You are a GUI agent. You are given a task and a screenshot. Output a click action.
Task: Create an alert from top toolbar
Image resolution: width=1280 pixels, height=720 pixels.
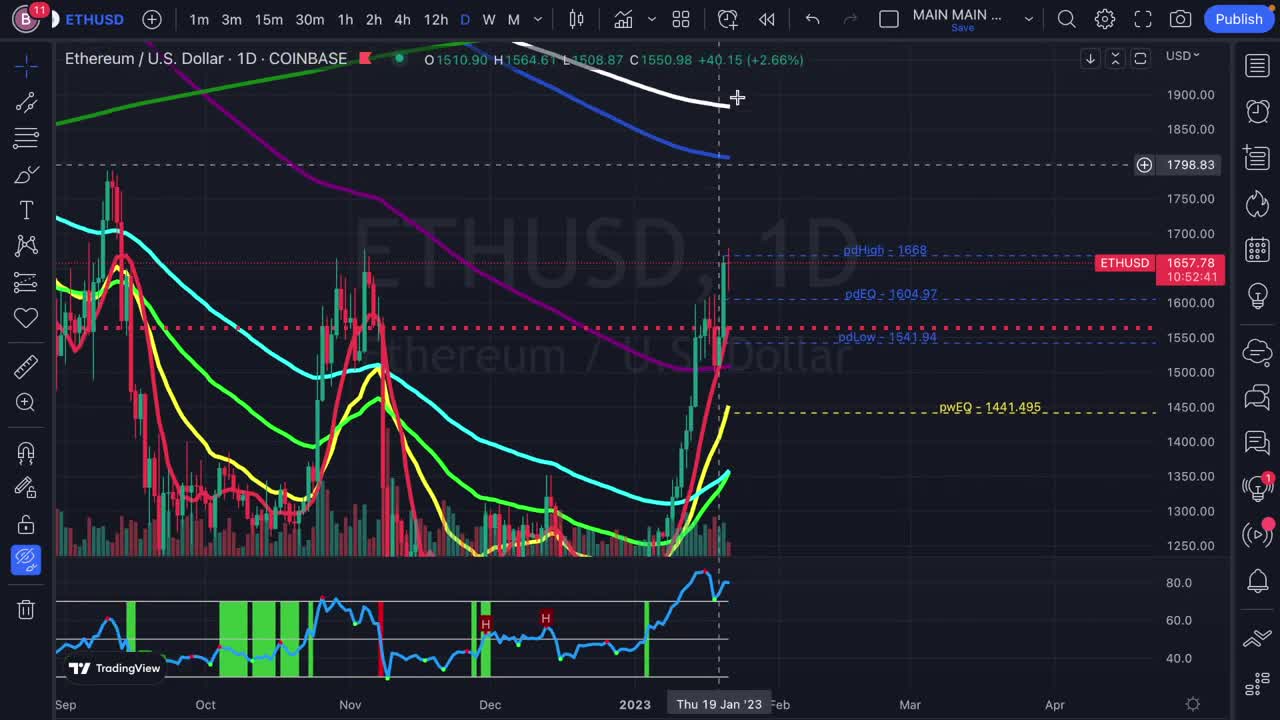point(728,19)
